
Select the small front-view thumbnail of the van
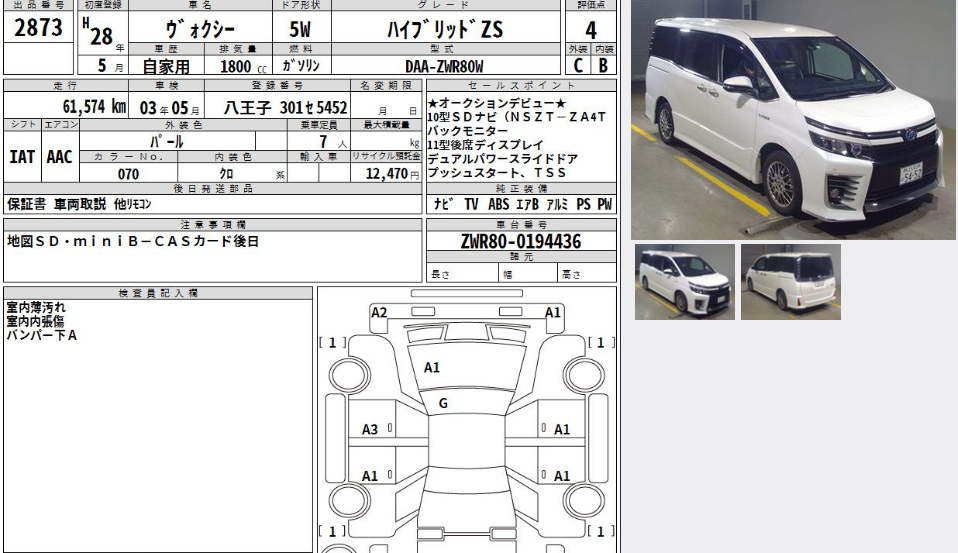685,282
